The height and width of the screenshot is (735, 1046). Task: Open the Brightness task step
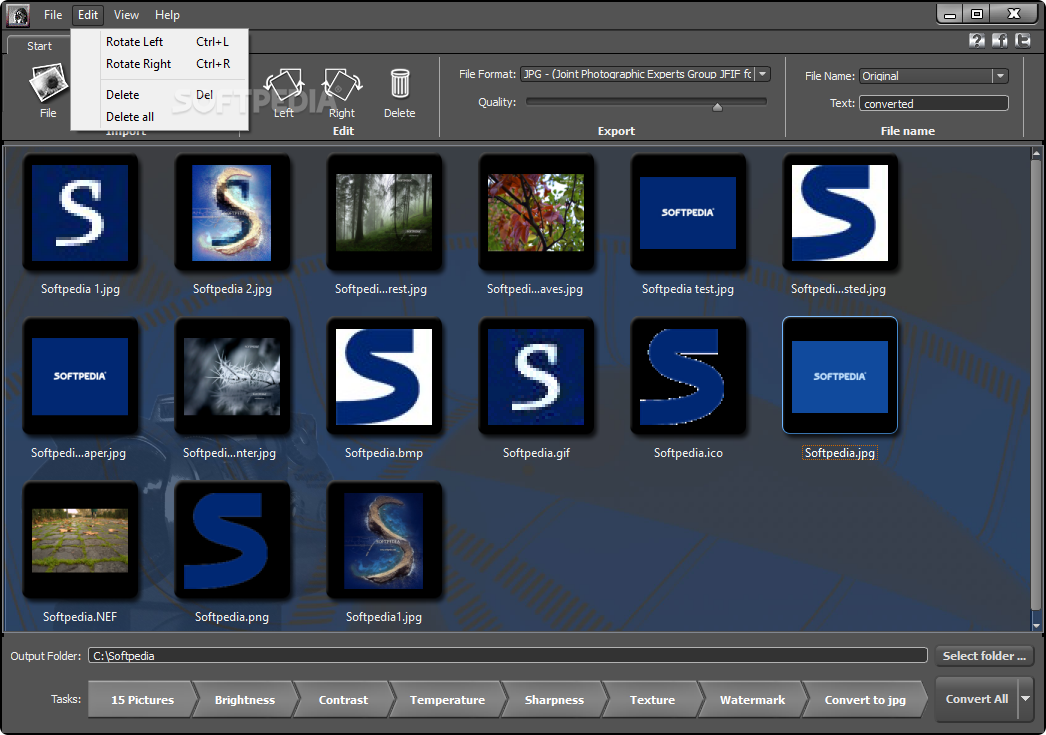point(245,700)
